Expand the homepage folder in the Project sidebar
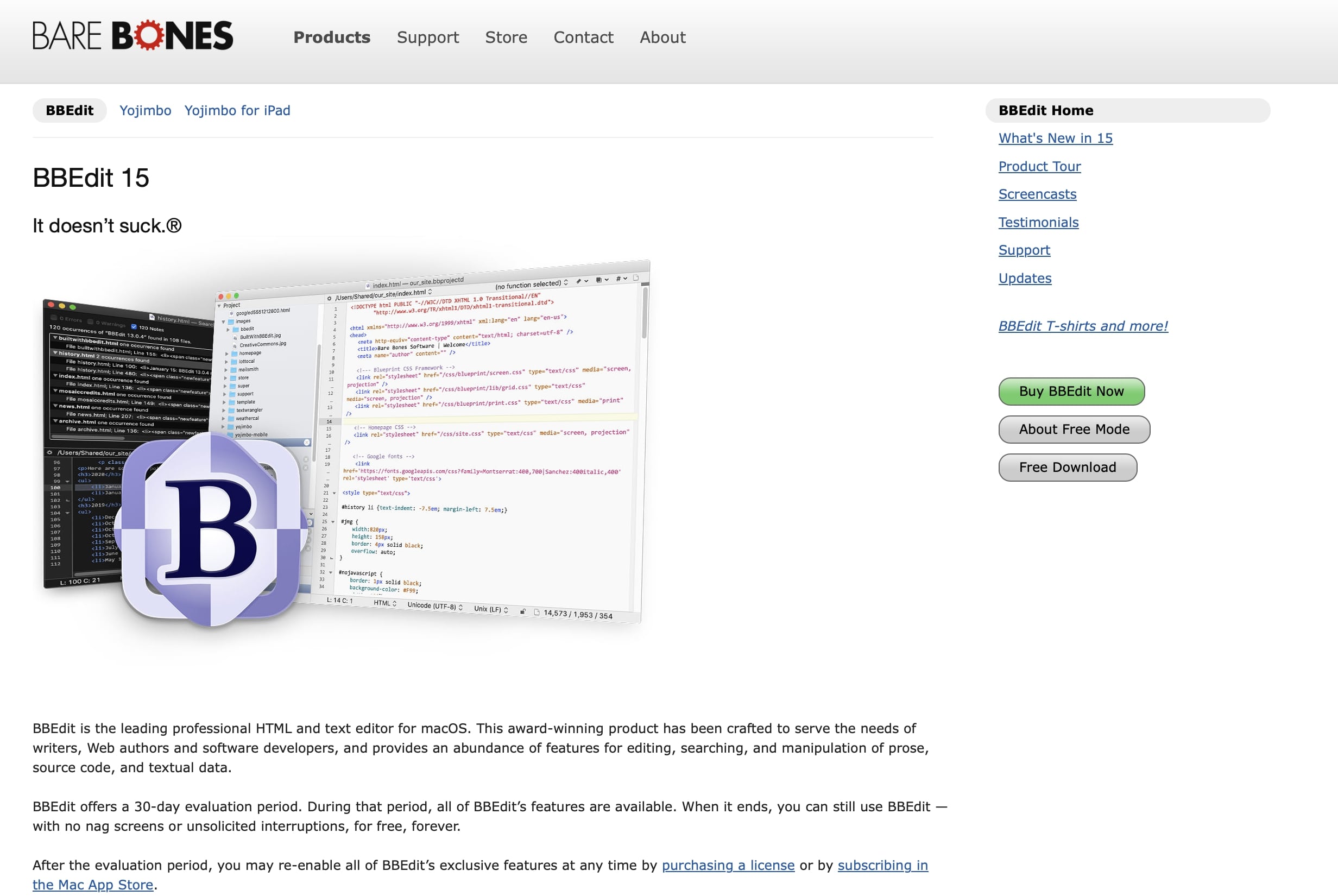 click(227, 353)
